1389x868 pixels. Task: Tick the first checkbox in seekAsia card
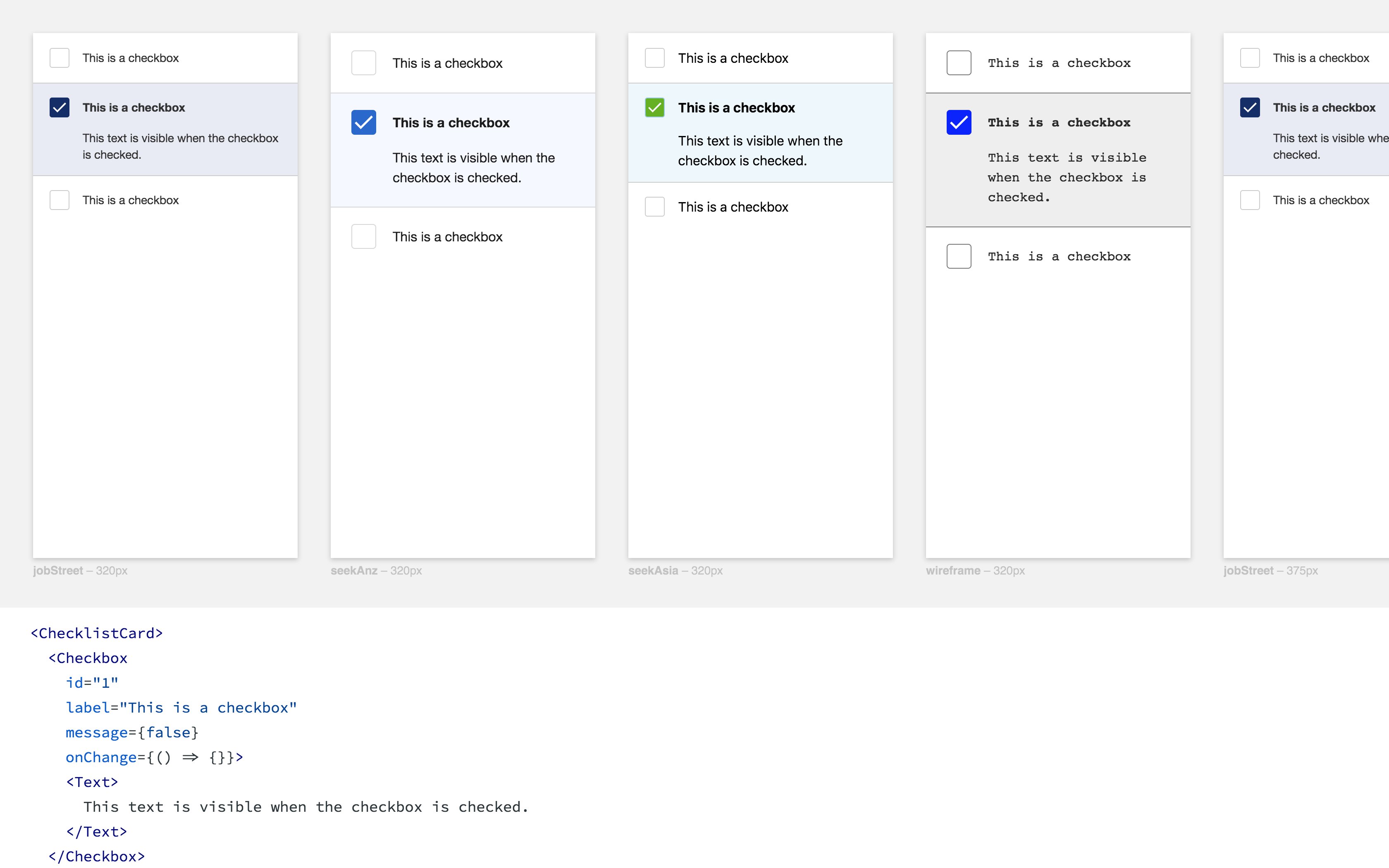[x=654, y=58]
